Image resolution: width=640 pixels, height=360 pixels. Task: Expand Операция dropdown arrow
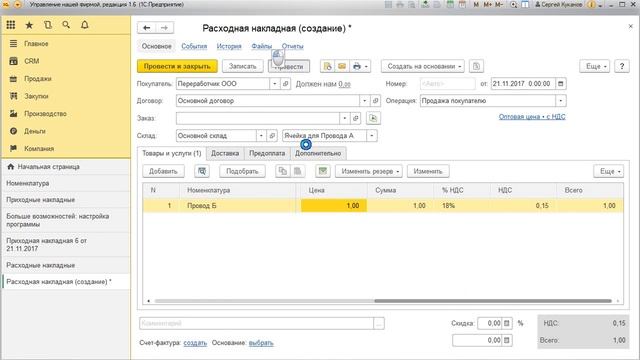click(x=561, y=101)
